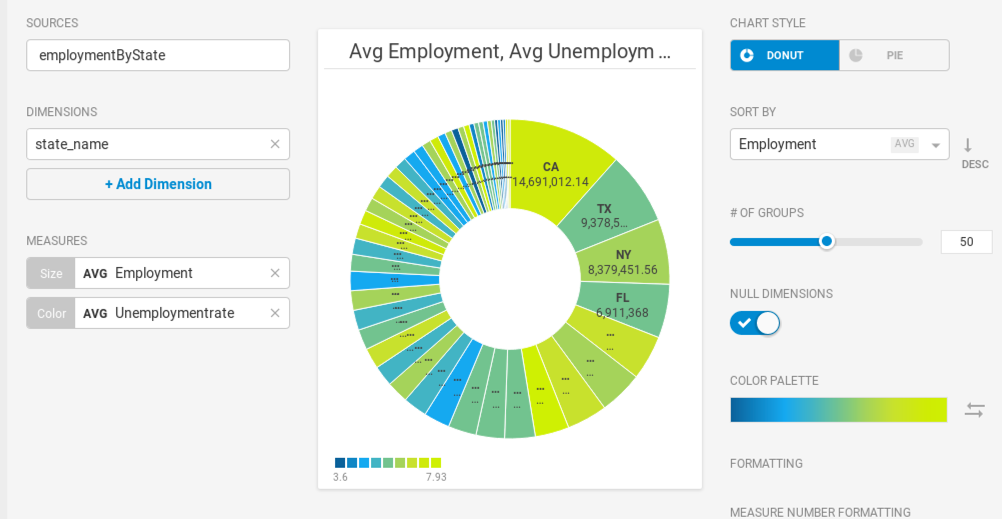This screenshot has width=1002, height=519.
Task: Open the color palette gradient bar
Action: click(x=838, y=410)
